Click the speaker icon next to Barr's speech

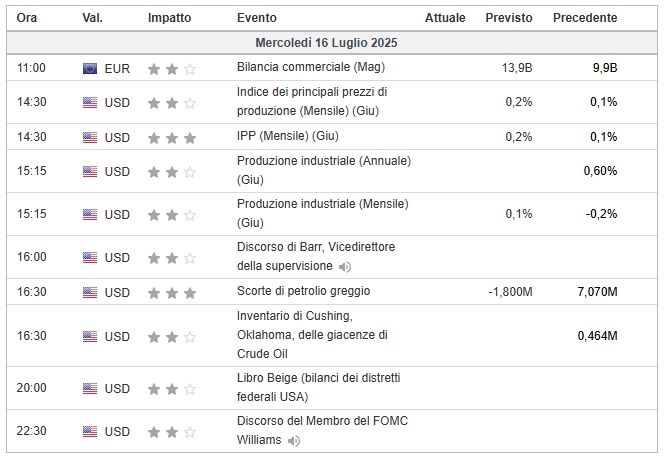pos(344,267)
